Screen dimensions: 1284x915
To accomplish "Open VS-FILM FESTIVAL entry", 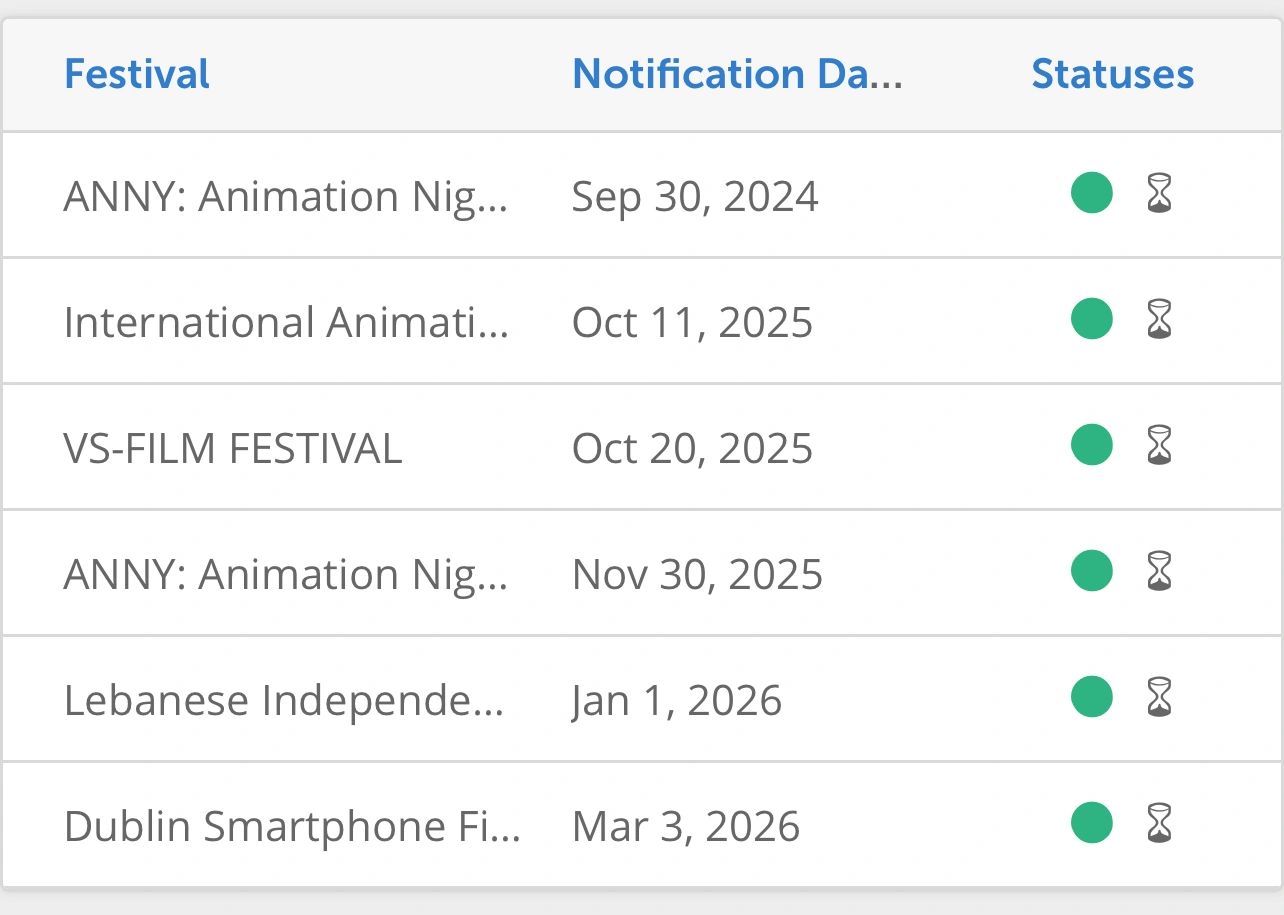I will [x=233, y=448].
